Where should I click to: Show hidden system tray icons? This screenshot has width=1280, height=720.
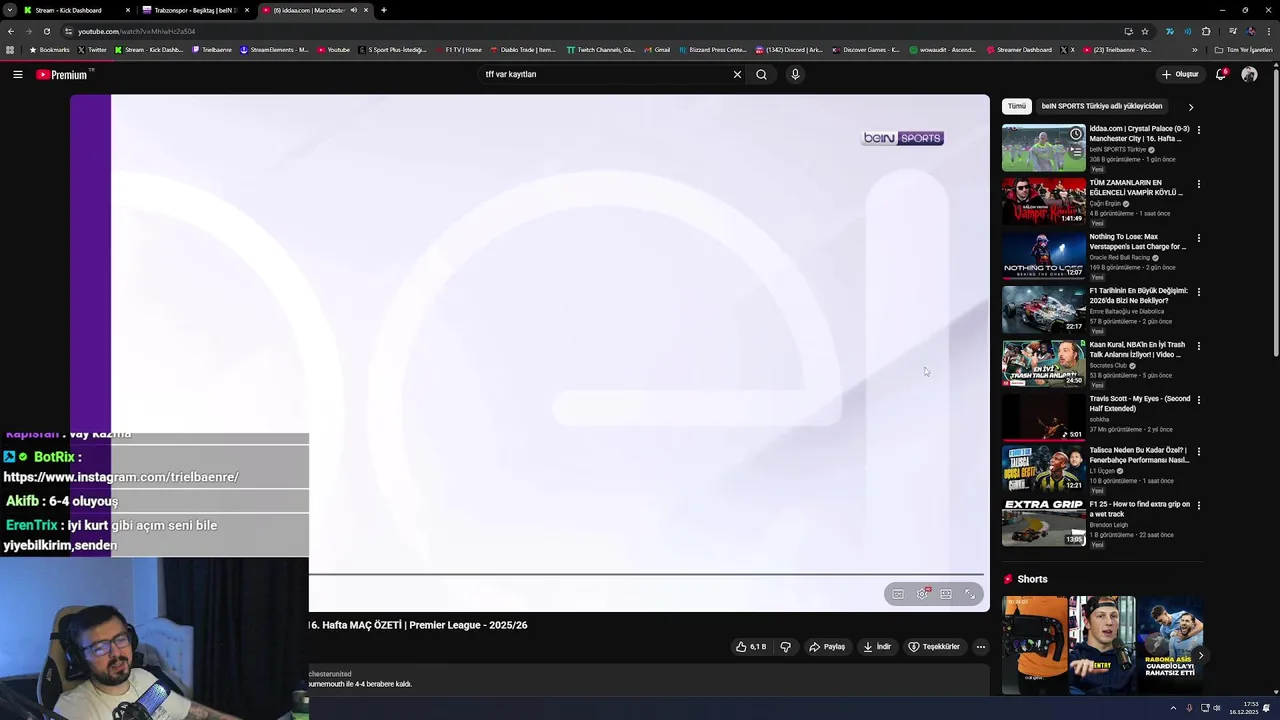click(x=1173, y=708)
